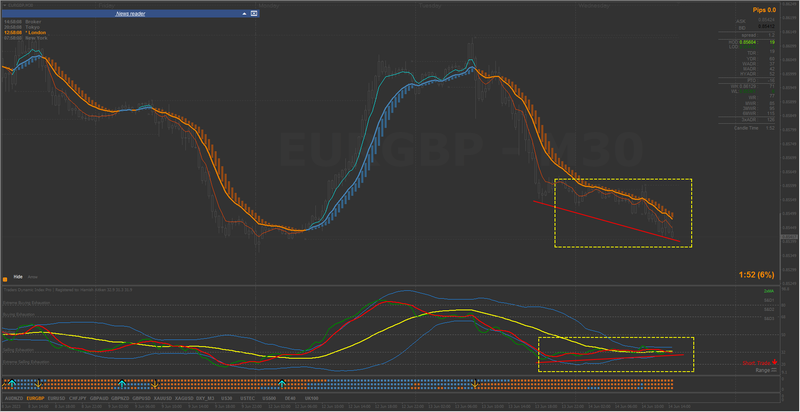Switch chart to DXY_M3

point(205,398)
